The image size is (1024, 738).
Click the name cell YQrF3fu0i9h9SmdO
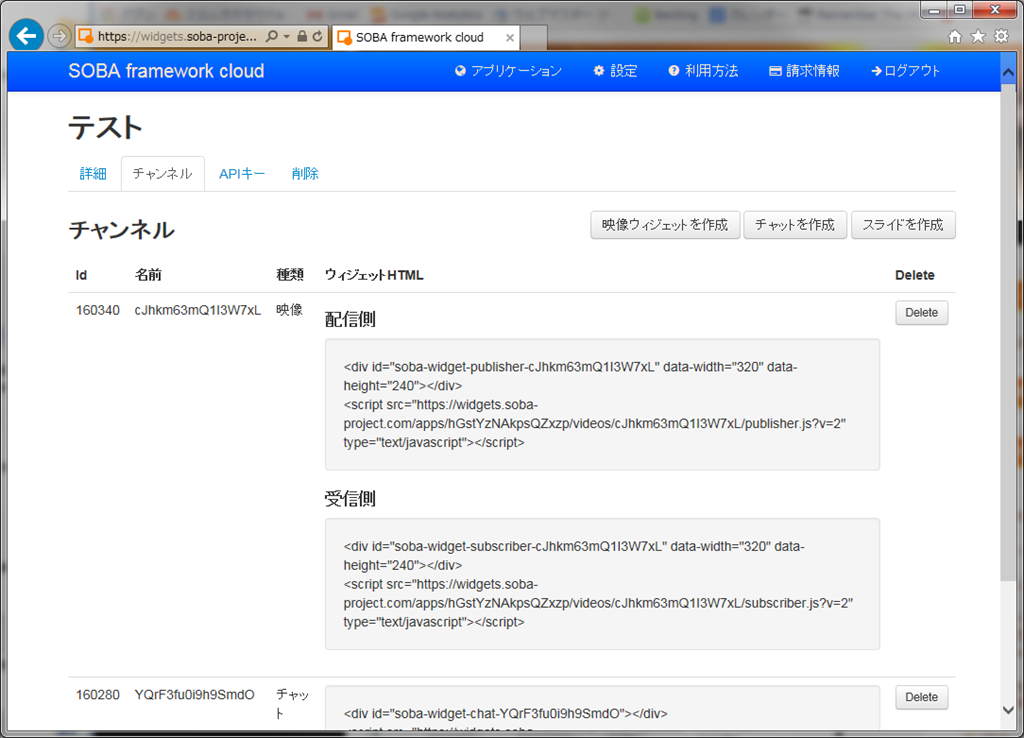195,695
